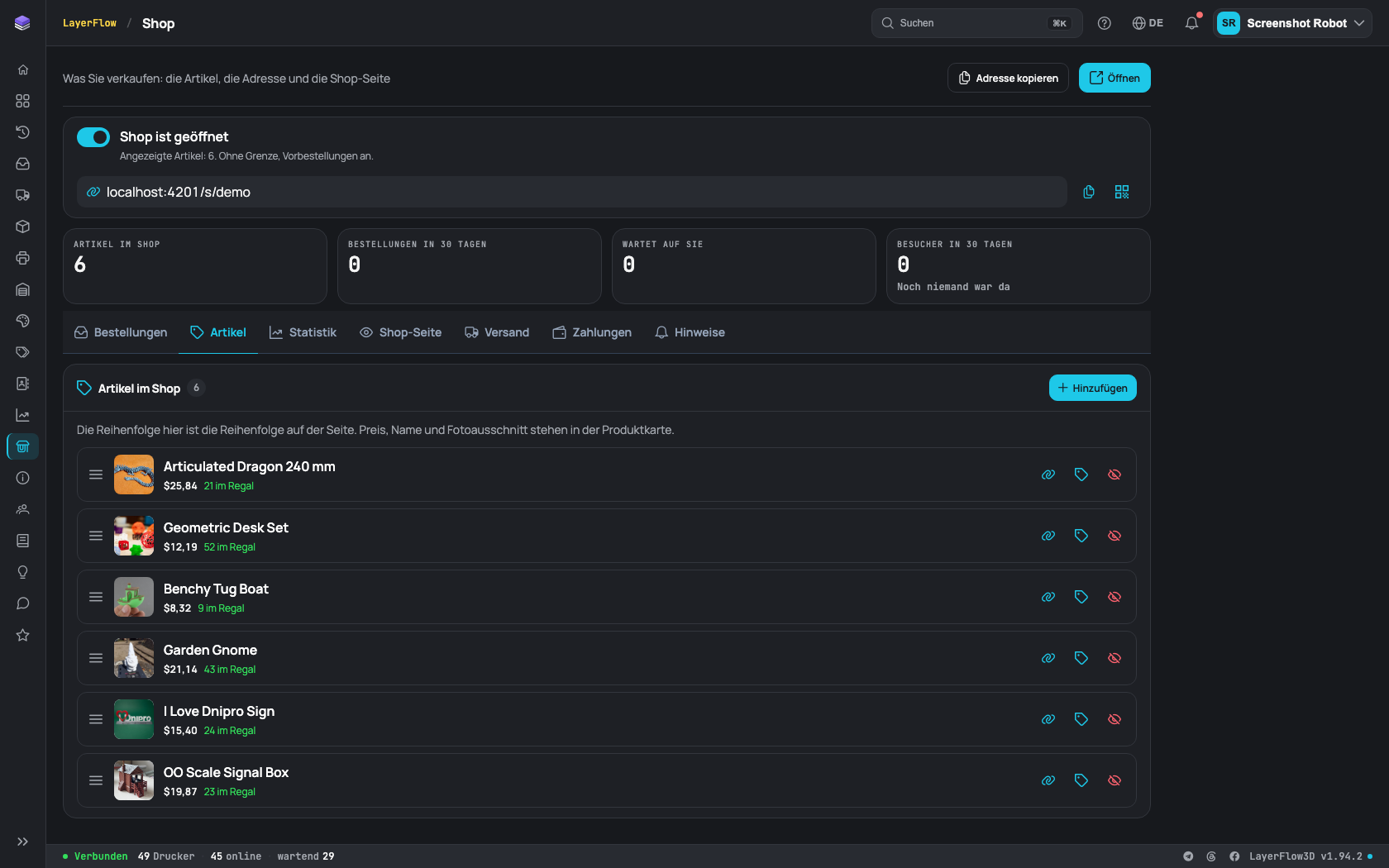Hide Garden Gnome from shop
The height and width of the screenshot is (868, 1389).
tap(1115, 658)
